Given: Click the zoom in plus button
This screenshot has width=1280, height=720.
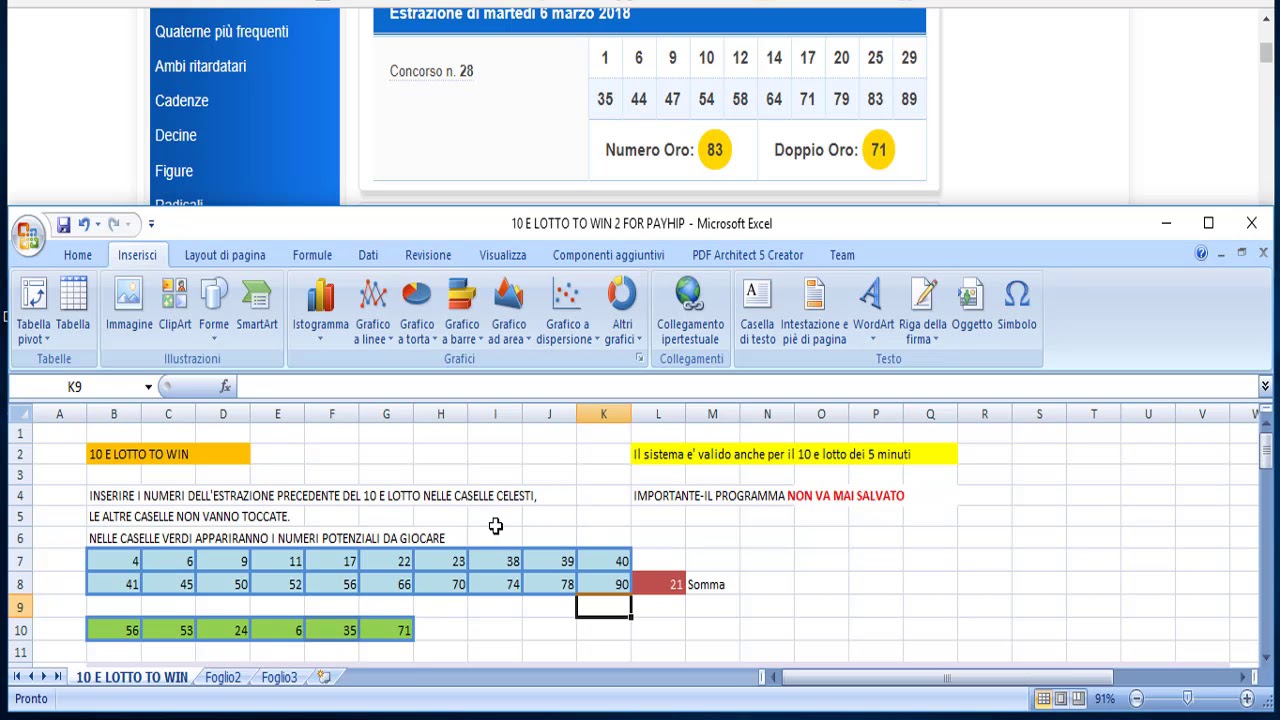Looking at the screenshot, I should click(x=1245, y=698).
